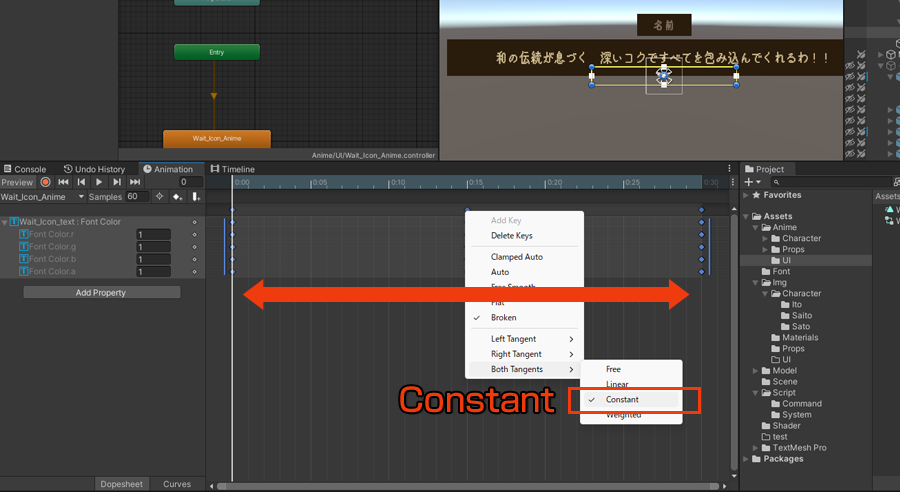The height and width of the screenshot is (492, 900).
Task: Jump to the first keyframe
Action: point(63,182)
